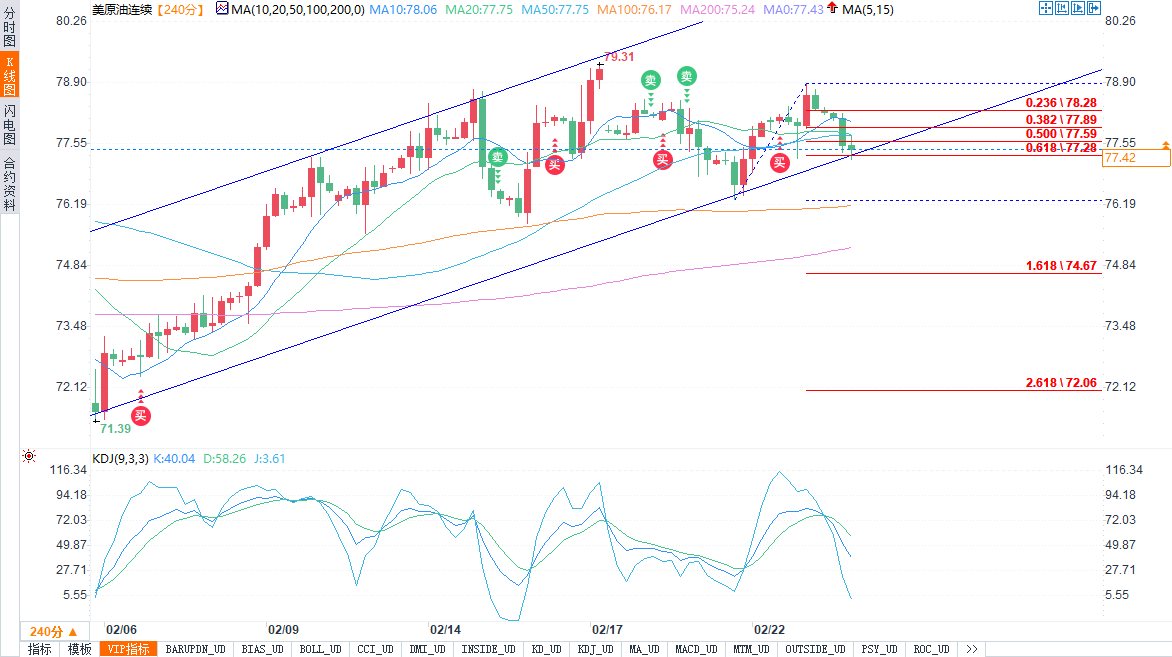Apply the KD_UD indicator
The image size is (1172, 657).
coord(546,649)
